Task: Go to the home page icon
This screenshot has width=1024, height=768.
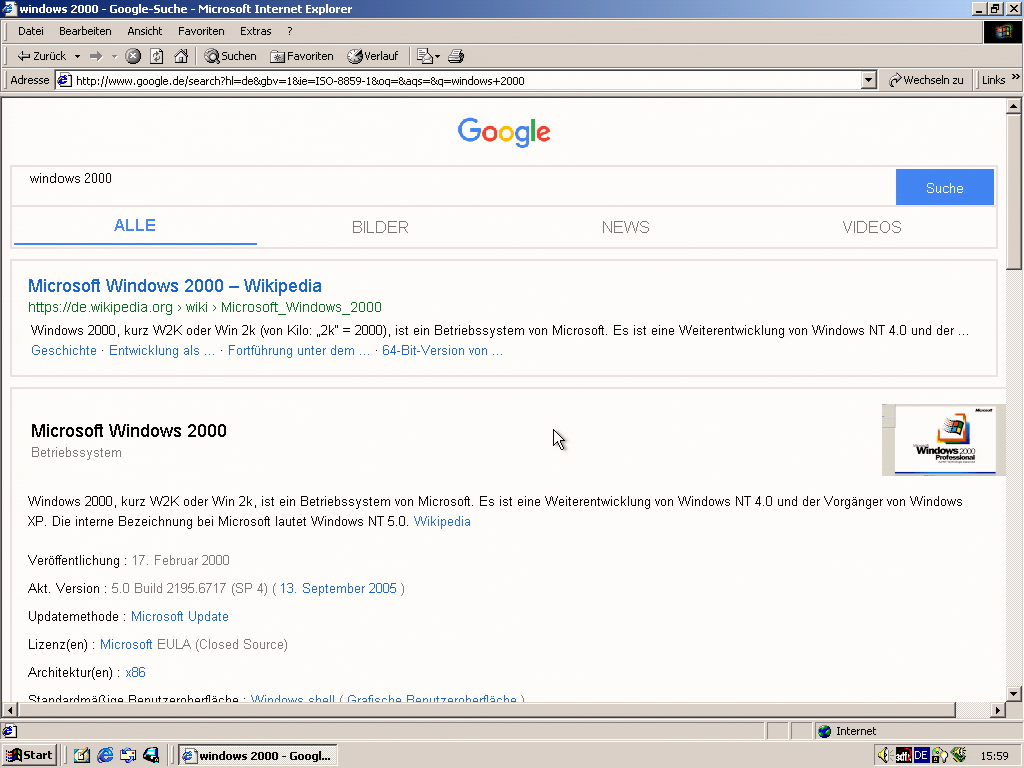Action: click(181, 56)
